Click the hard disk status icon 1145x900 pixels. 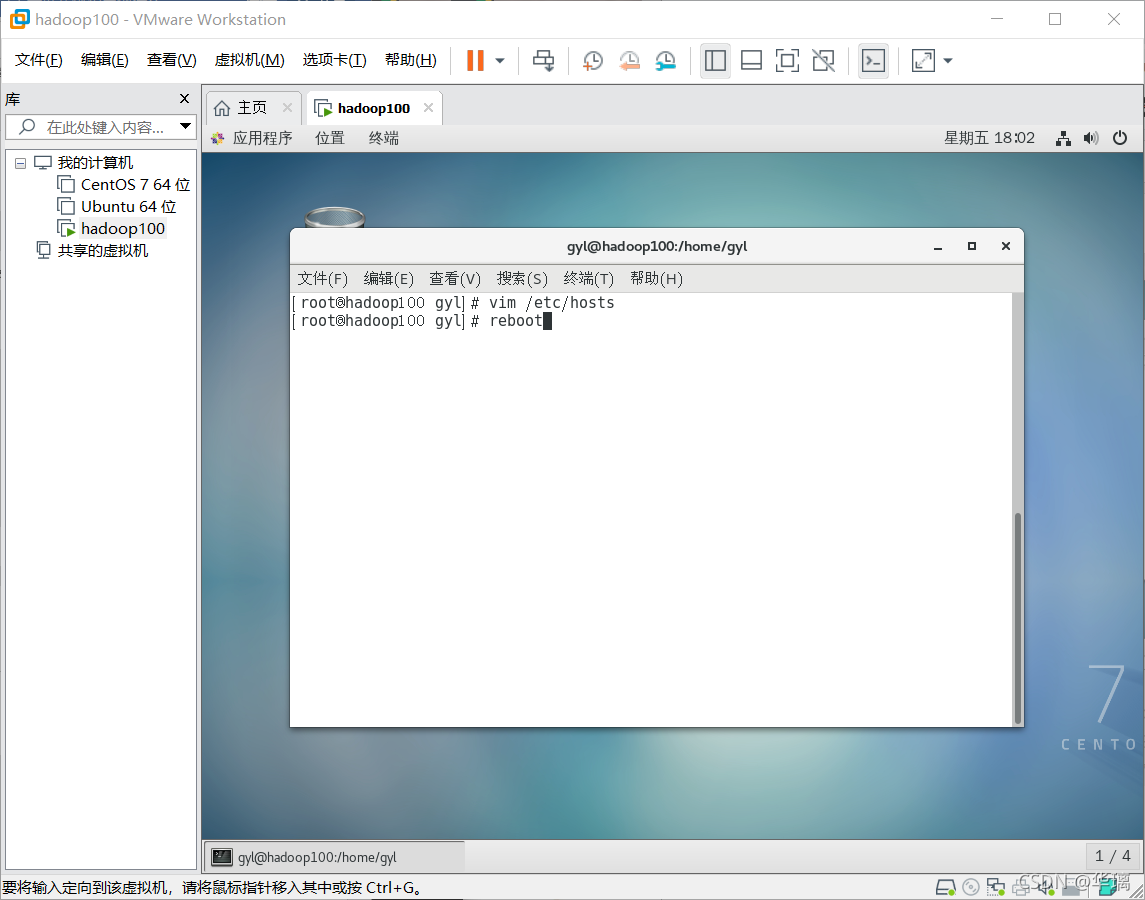coord(946,887)
